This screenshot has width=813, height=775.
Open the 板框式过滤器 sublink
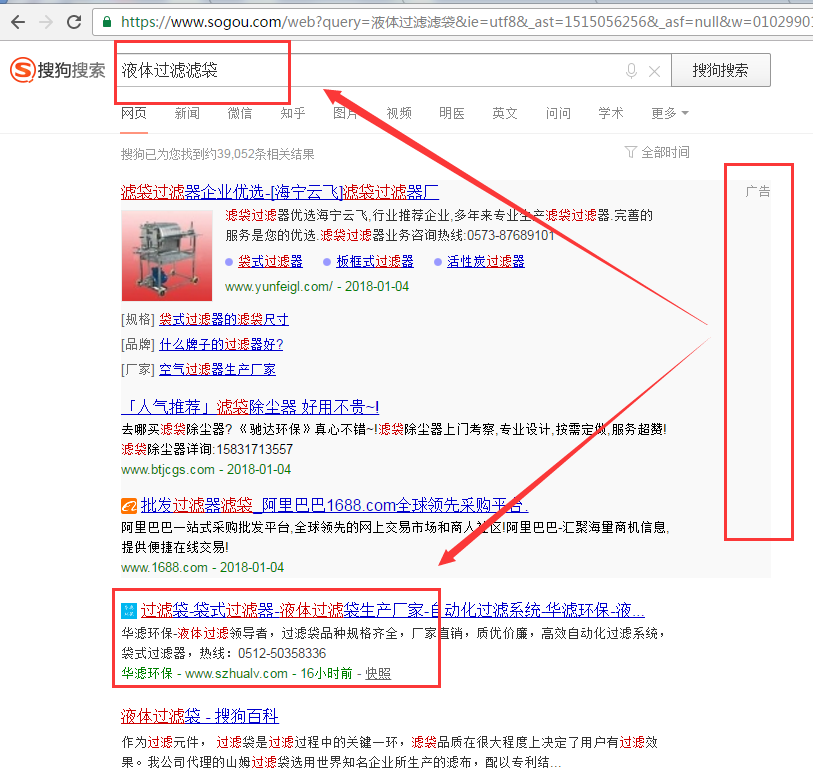(x=375, y=261)
